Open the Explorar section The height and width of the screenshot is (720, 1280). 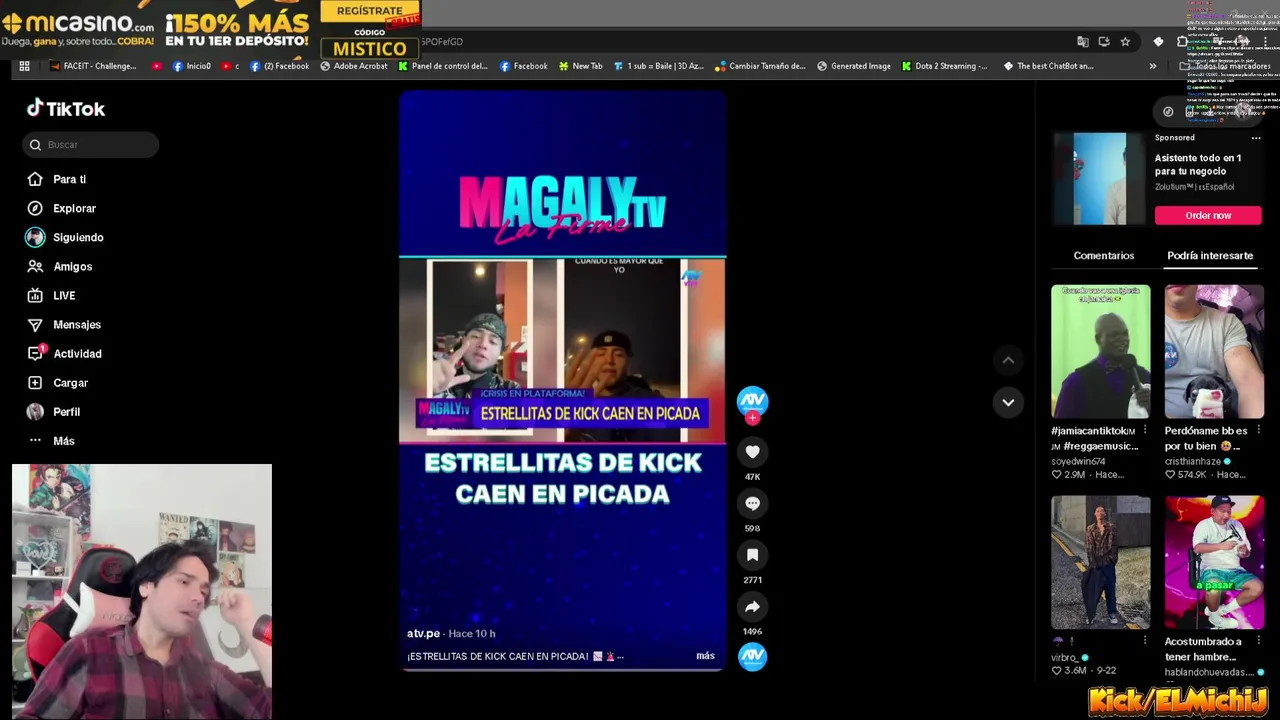pyautogui.click(x=74, y=208)
